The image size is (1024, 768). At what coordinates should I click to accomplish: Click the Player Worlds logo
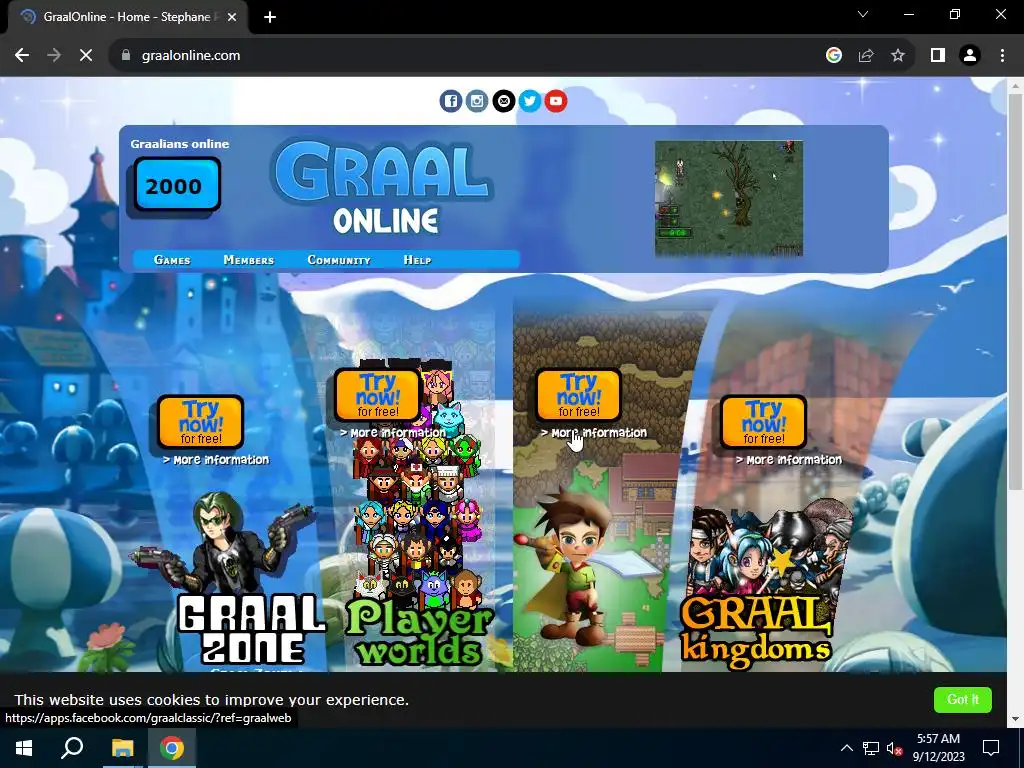click(x=420, y=631)
